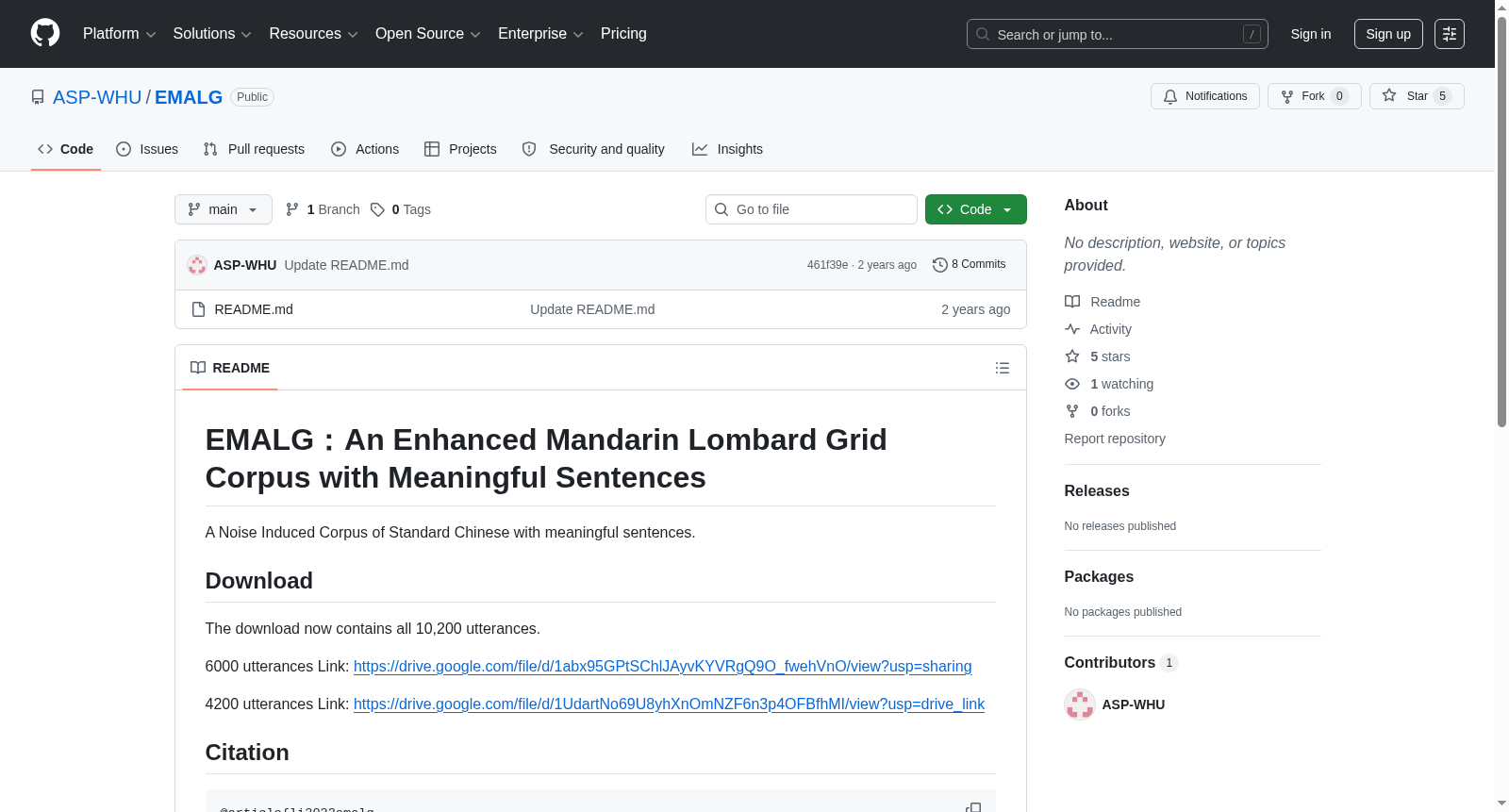Open the README.md file
The image size is (1509, 812).
[254, 309]
